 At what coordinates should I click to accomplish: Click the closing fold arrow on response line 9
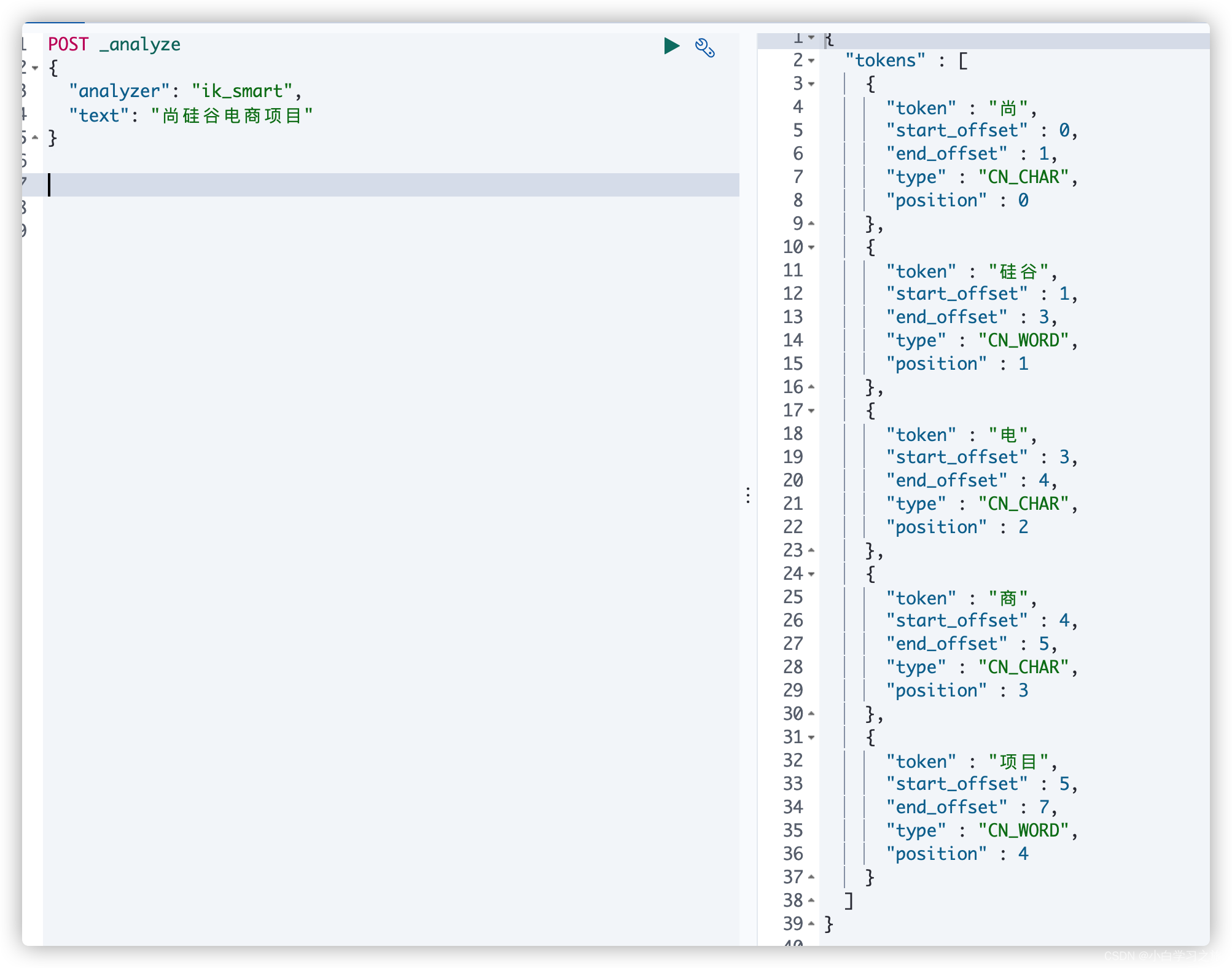811,224
